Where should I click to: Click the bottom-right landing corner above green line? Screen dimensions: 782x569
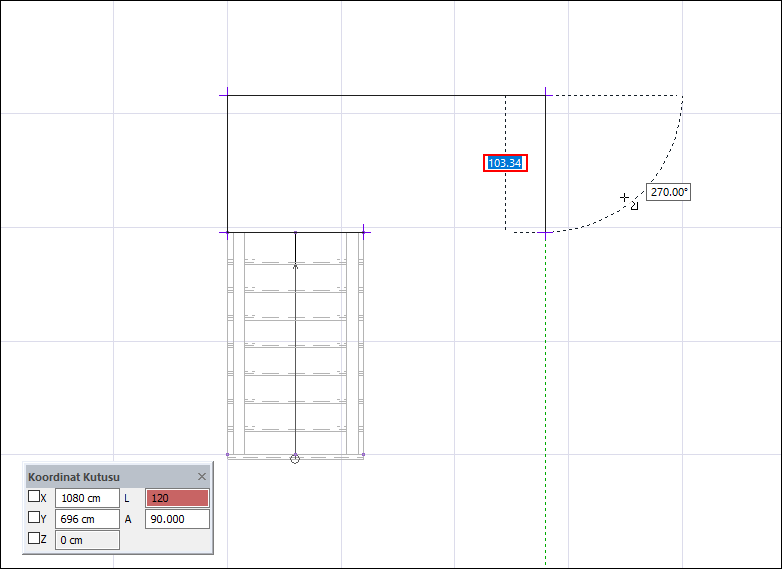pyautogui.click(x=546, y=232)
